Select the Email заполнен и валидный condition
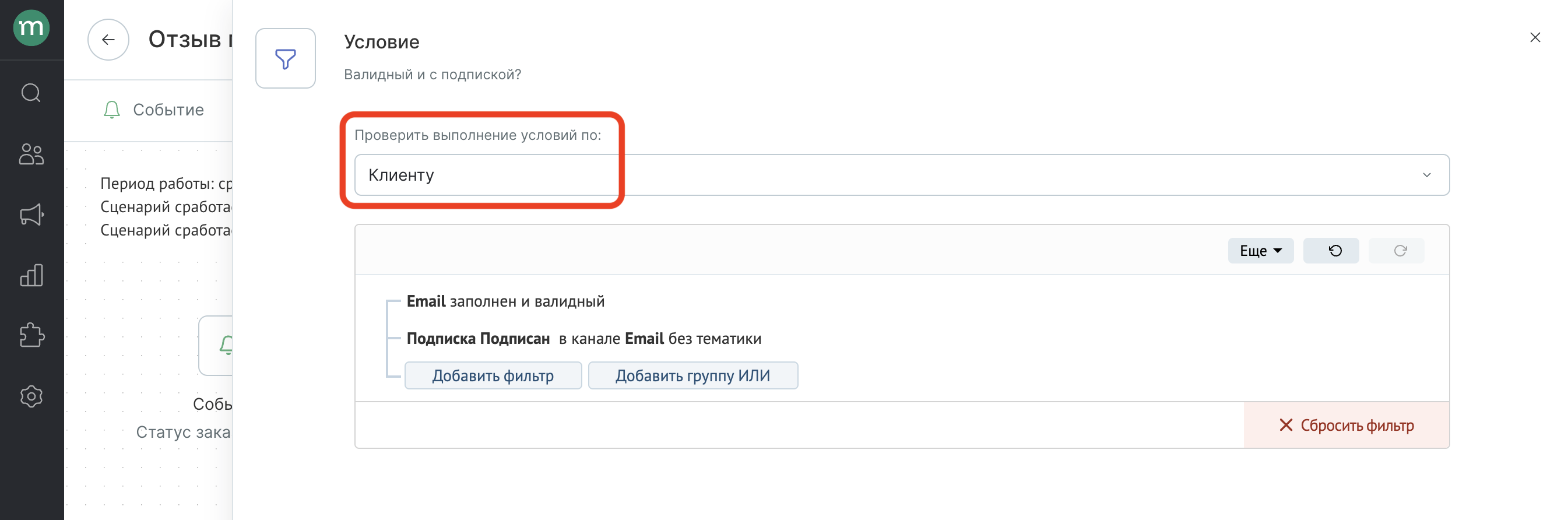Image resolution: width=1568 pixels, height=520 pixels. click(x=505, y=301)
